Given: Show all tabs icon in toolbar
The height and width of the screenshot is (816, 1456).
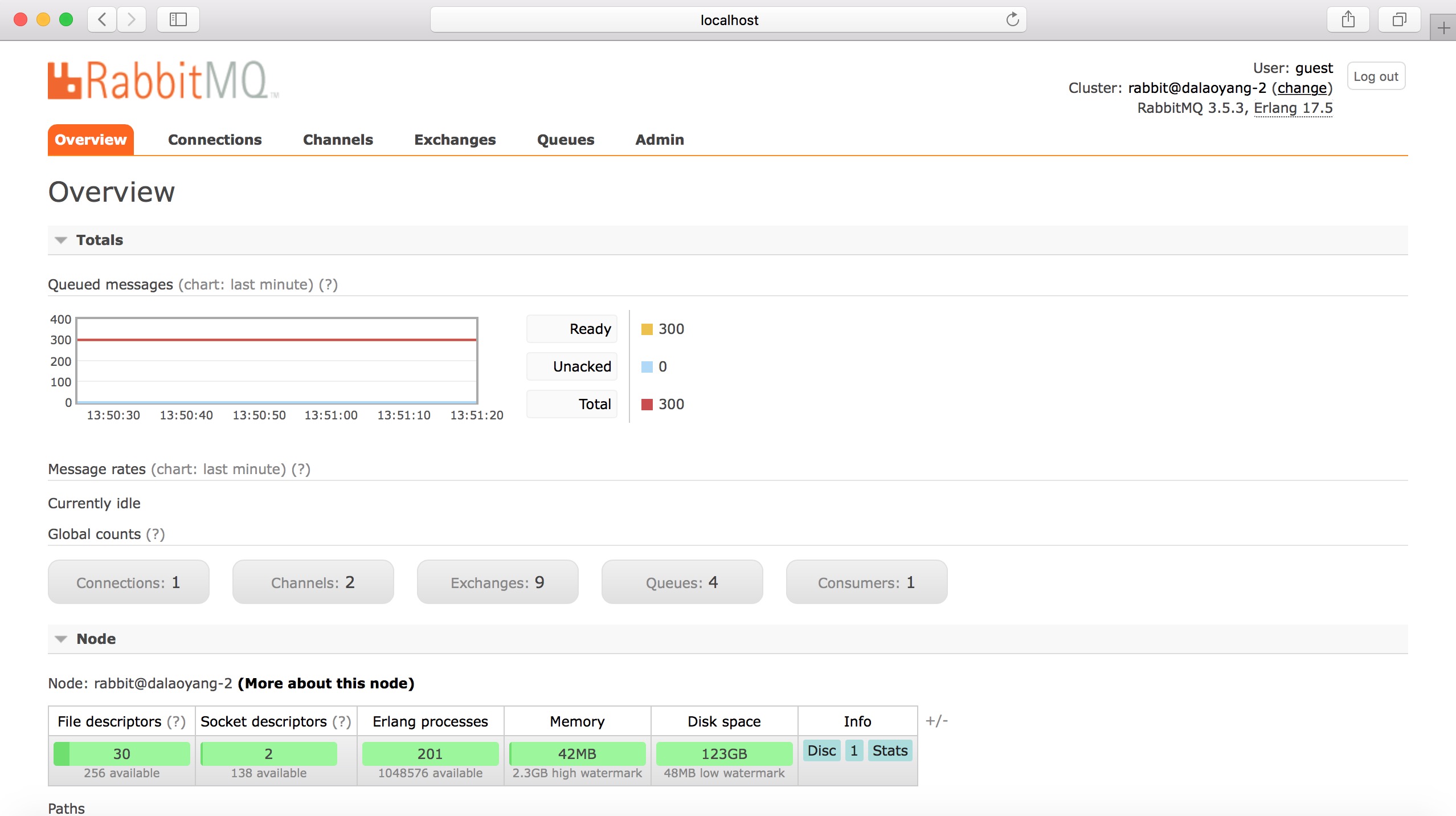Looking at the screenshot, I should click(1399, 20).
